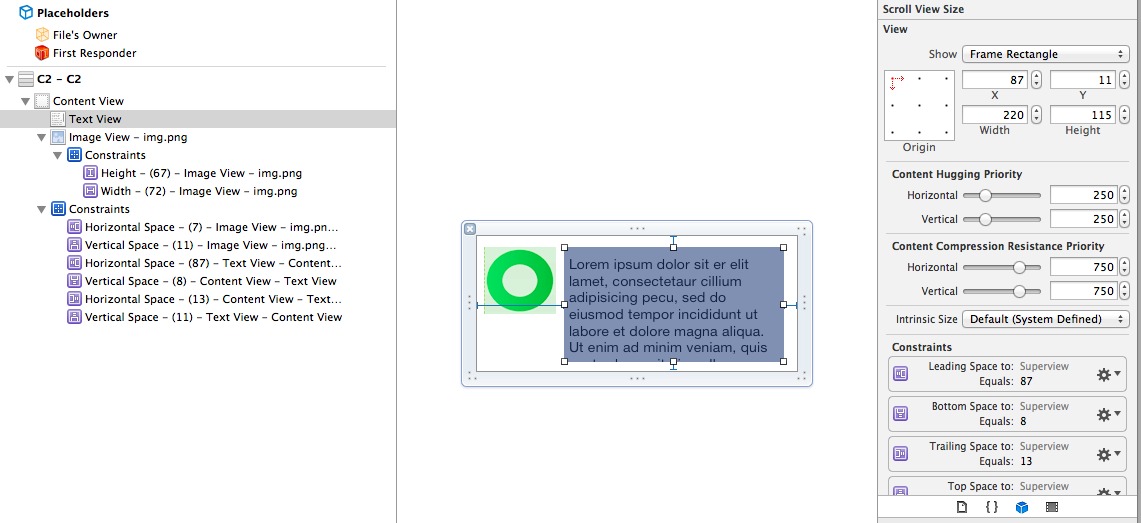Click the Text View icon in outline
1141x523 pixels.
click(58, 119)
